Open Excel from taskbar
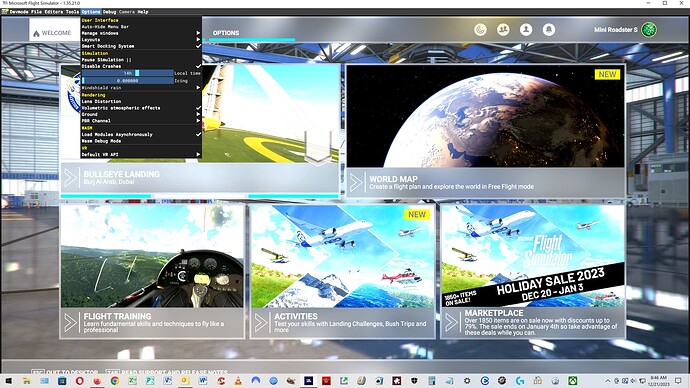690x388 pixels. pos(132,381)
